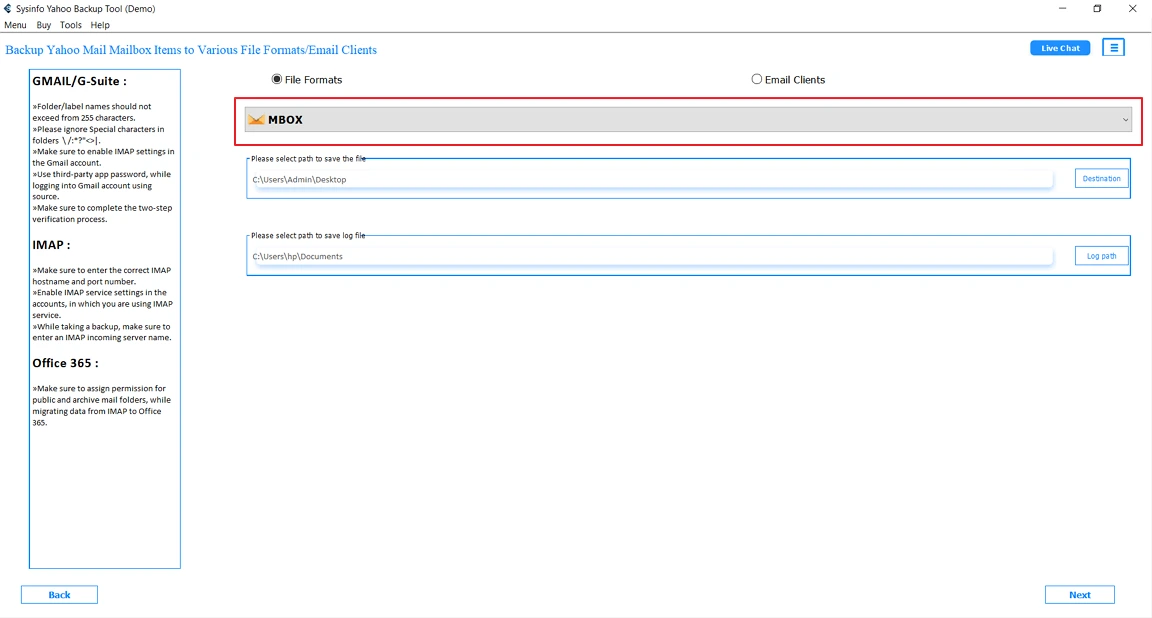Close the Sysinfo Yahoo Backup Tool
The image size is (1152, 618).
coord(1132,9)
